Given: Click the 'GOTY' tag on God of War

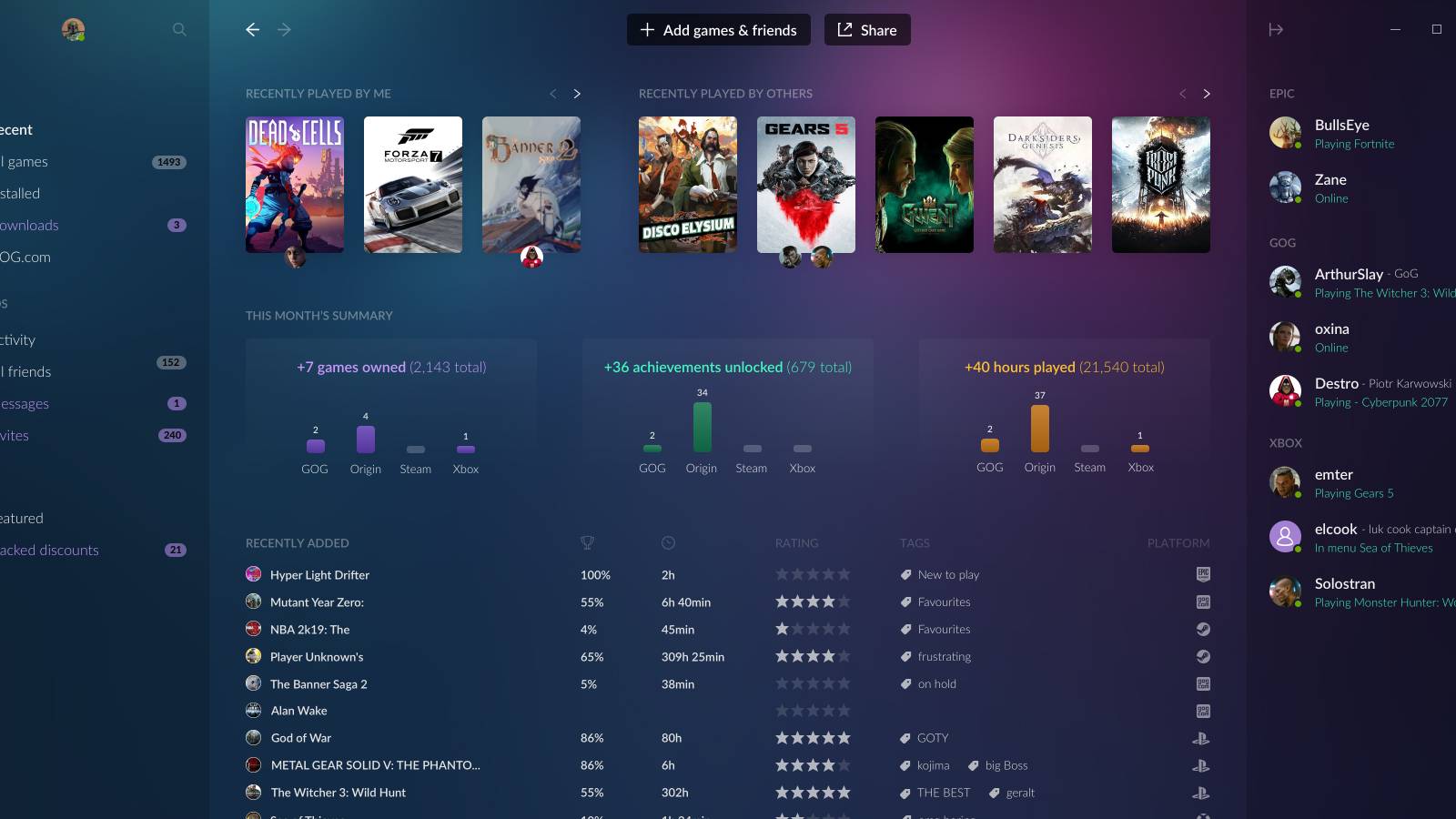Looking at the screenshot, I should [x=925, y=738].
